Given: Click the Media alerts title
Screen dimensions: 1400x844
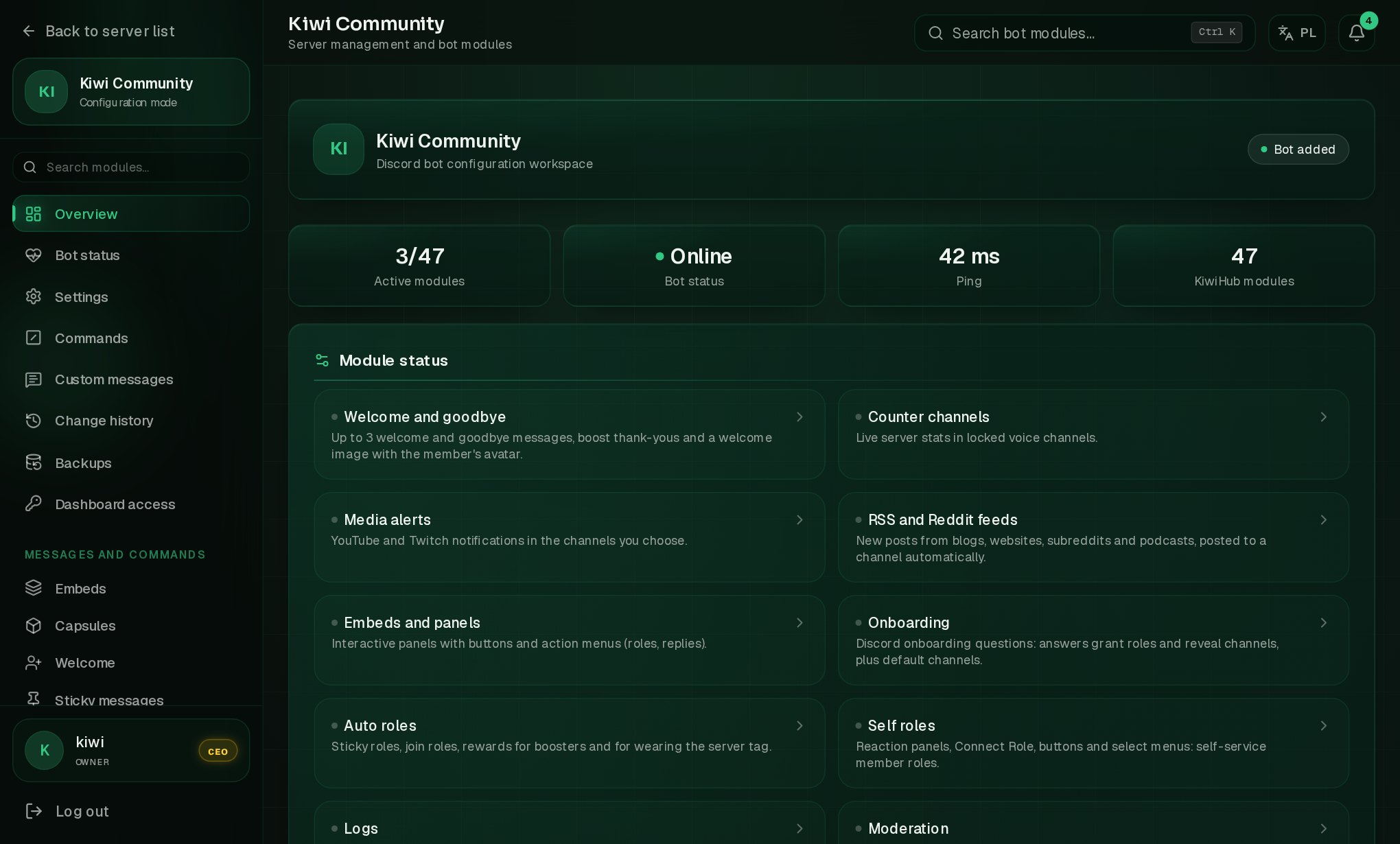Looking at the screenshot, I should click(x=387, y=520).
